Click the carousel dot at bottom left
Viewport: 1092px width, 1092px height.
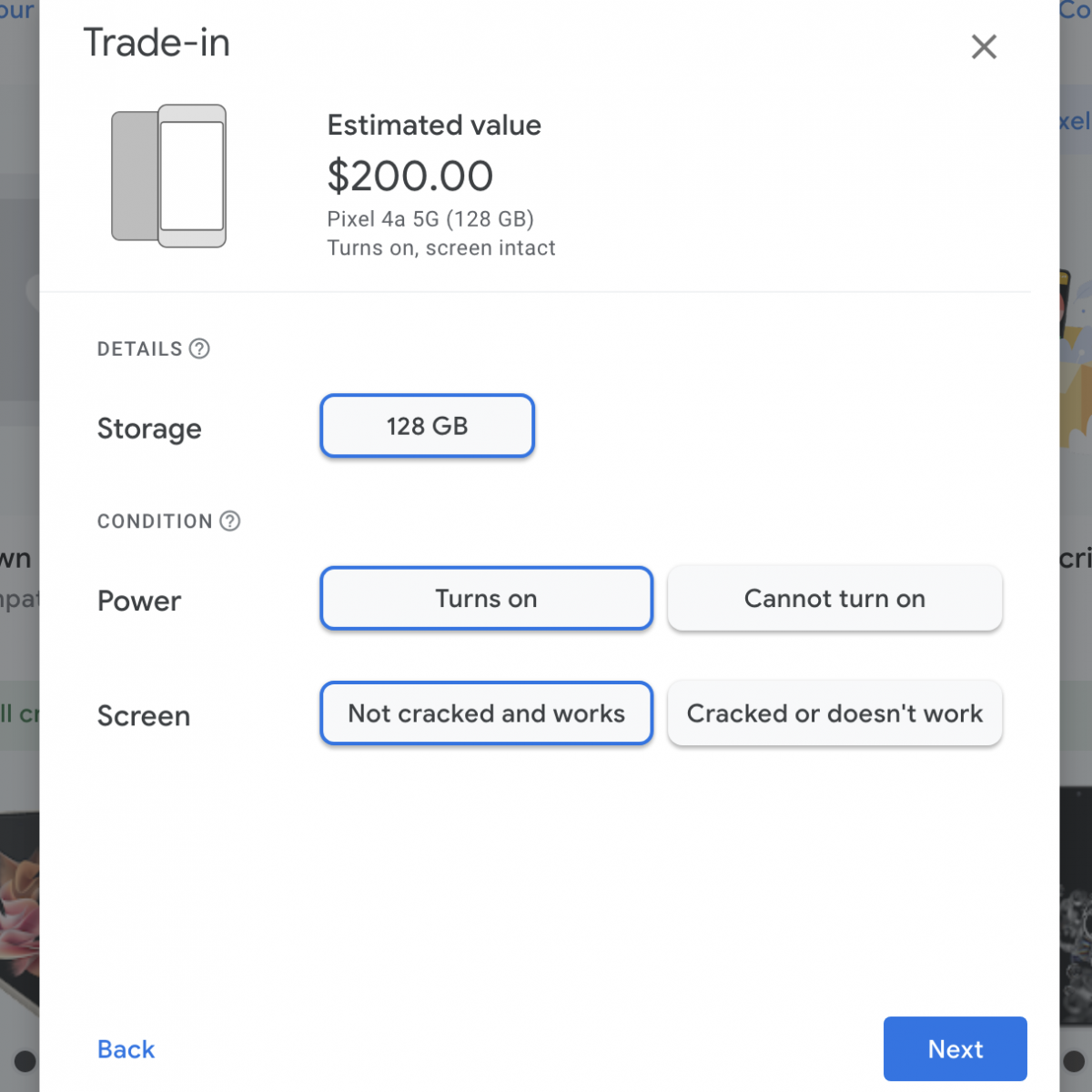coord(25,1061)
